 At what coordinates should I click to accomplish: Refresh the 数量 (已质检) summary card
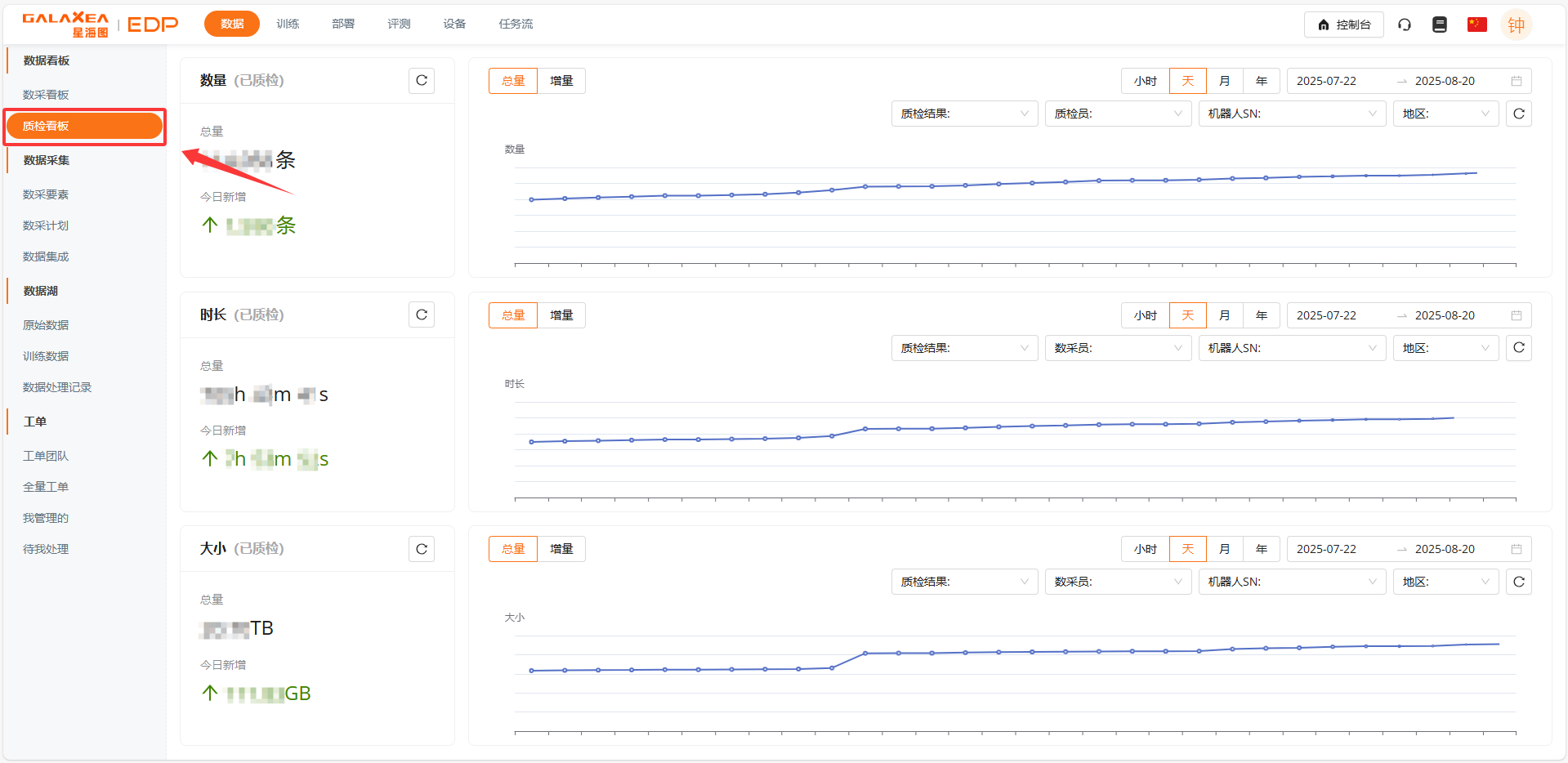(x=421, y=81)
